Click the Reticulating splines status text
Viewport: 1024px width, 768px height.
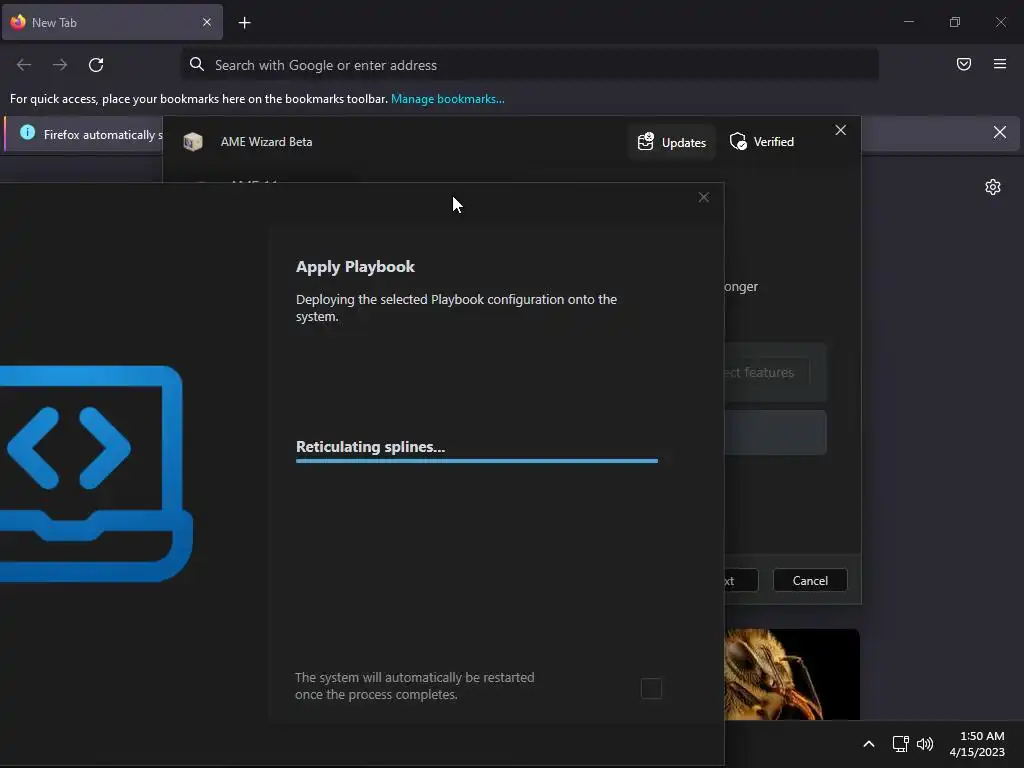(x=370, y=447)
